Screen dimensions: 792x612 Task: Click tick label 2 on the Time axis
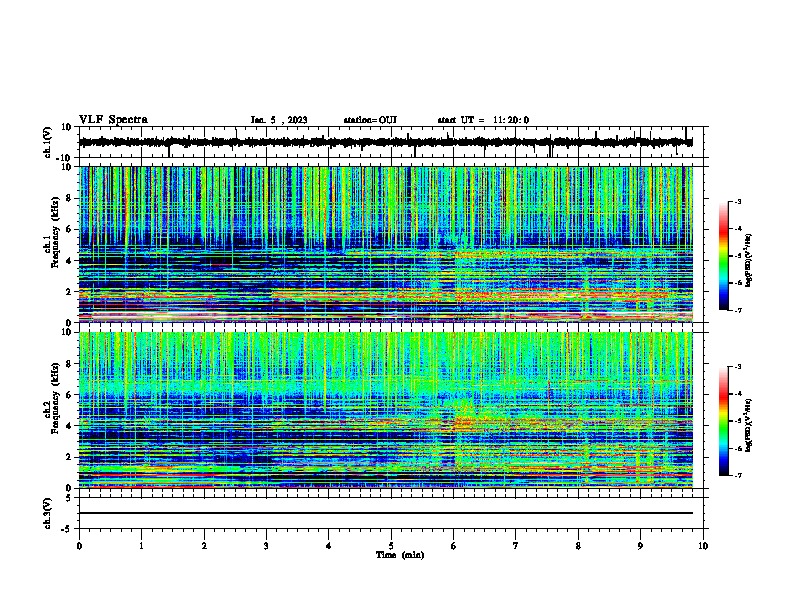(x=204, y=546)
